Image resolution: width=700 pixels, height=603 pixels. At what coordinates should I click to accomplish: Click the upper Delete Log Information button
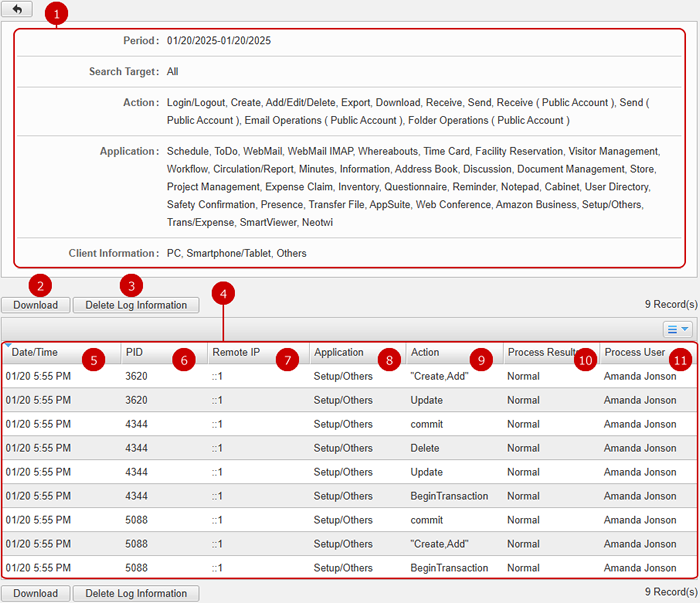tap(136, 305)
